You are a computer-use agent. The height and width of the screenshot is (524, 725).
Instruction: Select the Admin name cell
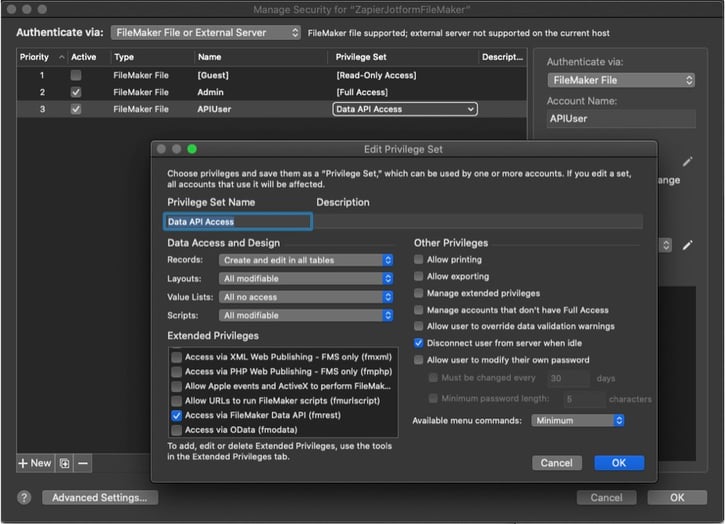210,92
